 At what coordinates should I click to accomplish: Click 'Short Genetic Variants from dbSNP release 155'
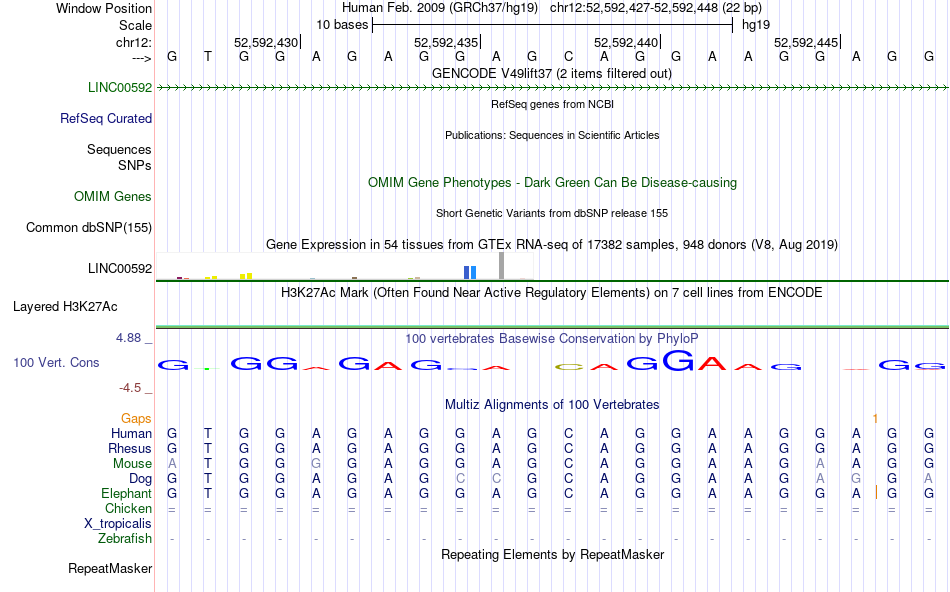click(552, 213)
